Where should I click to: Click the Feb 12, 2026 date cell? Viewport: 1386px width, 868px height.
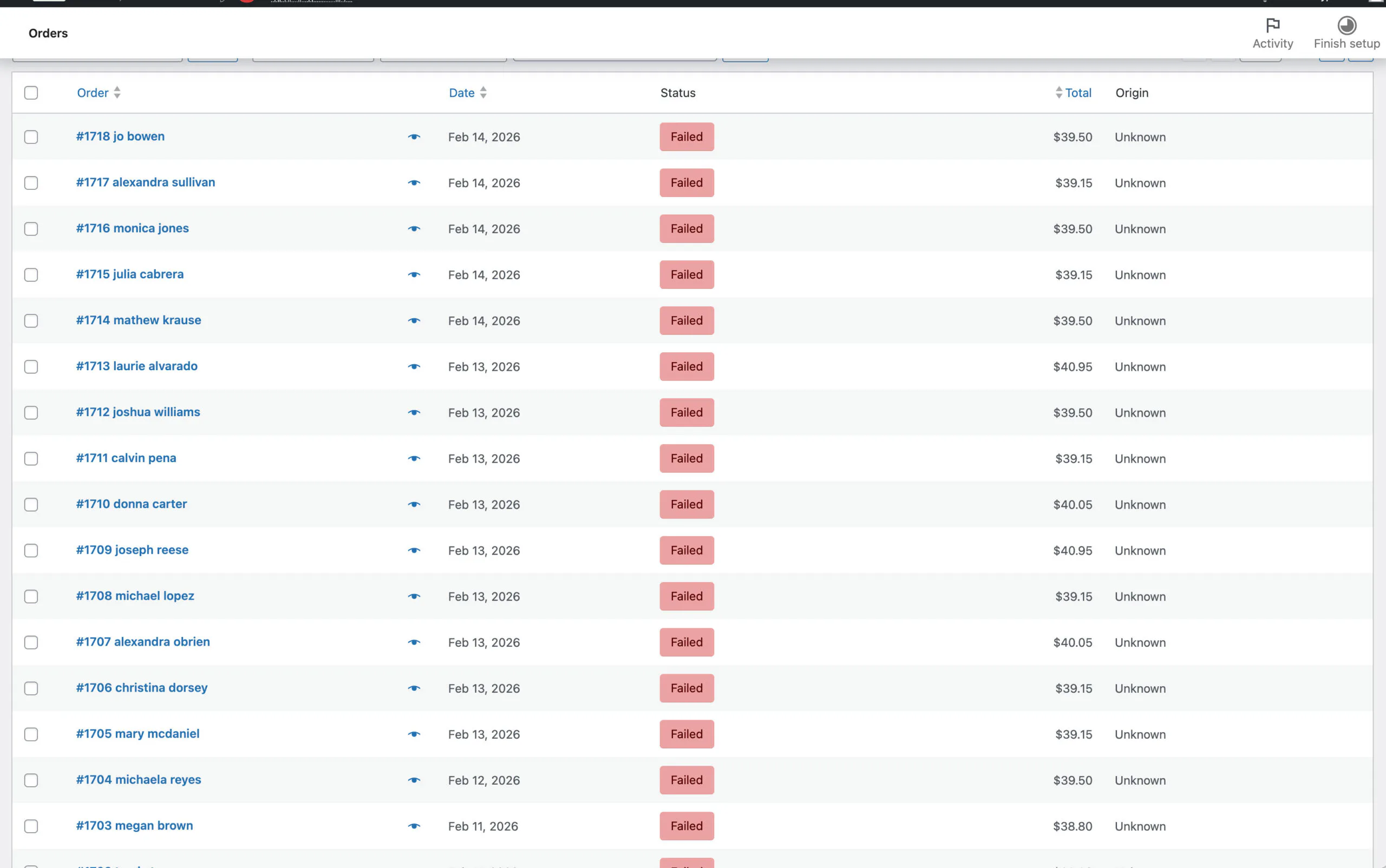(x=483, y=780)
